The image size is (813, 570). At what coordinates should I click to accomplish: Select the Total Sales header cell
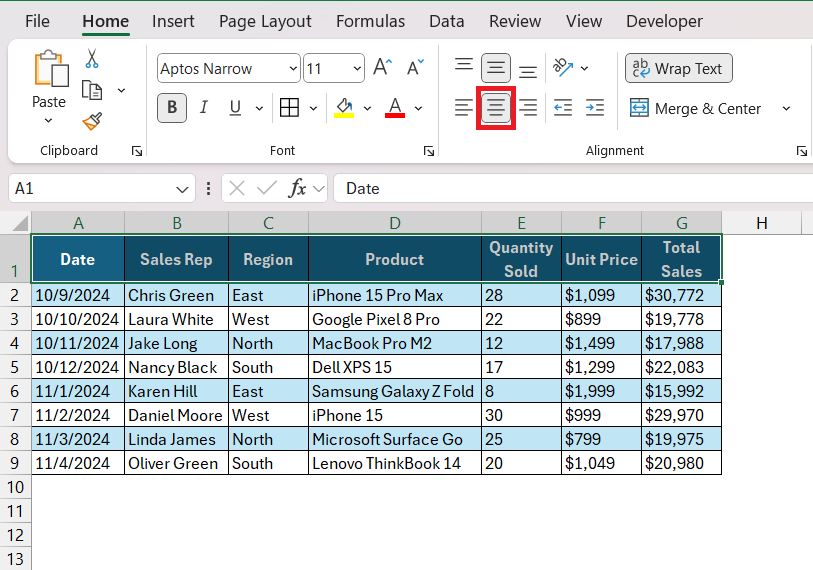pyautogui.click(x=681, y=259)
